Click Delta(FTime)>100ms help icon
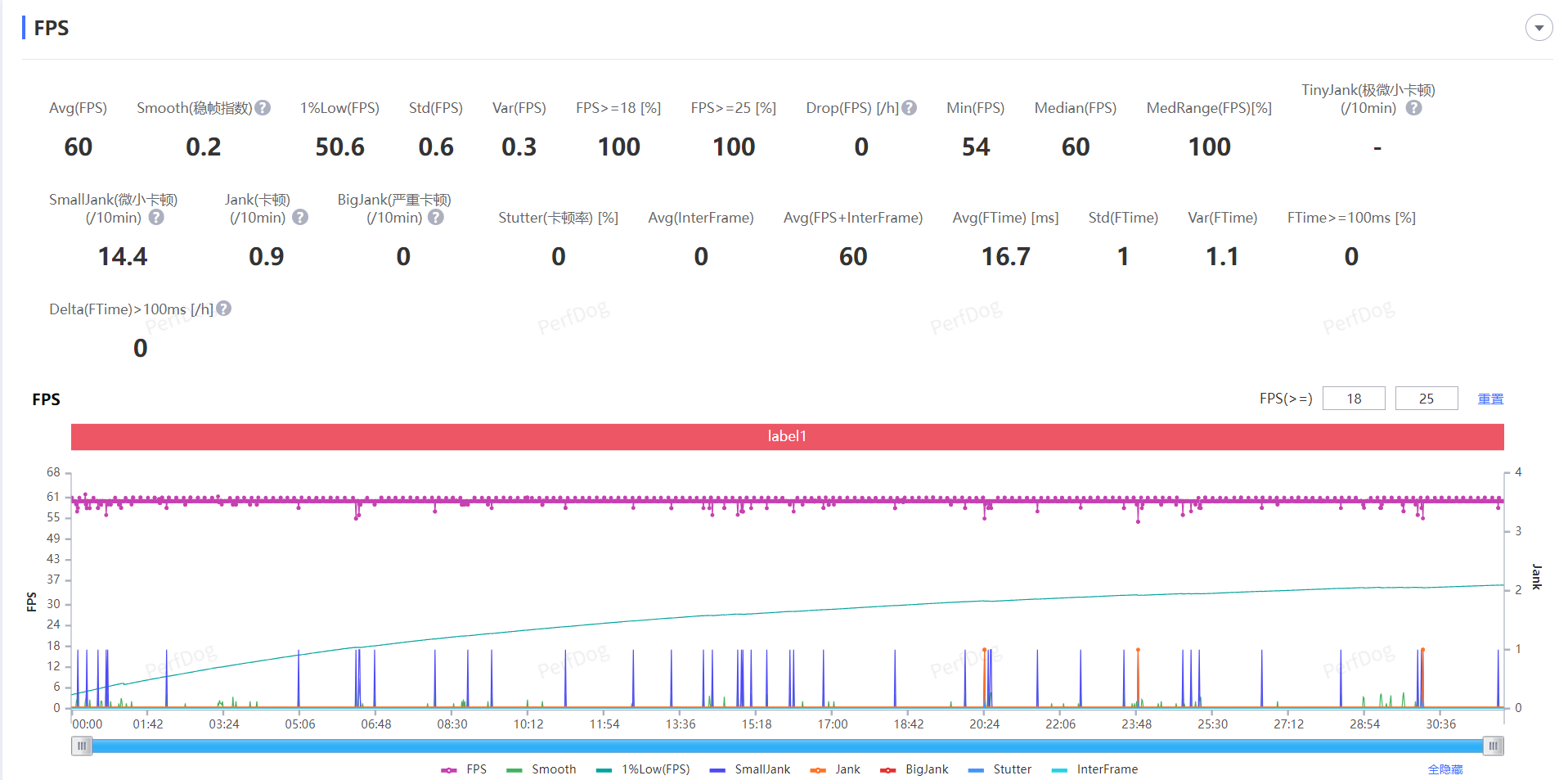 (224, 309)
